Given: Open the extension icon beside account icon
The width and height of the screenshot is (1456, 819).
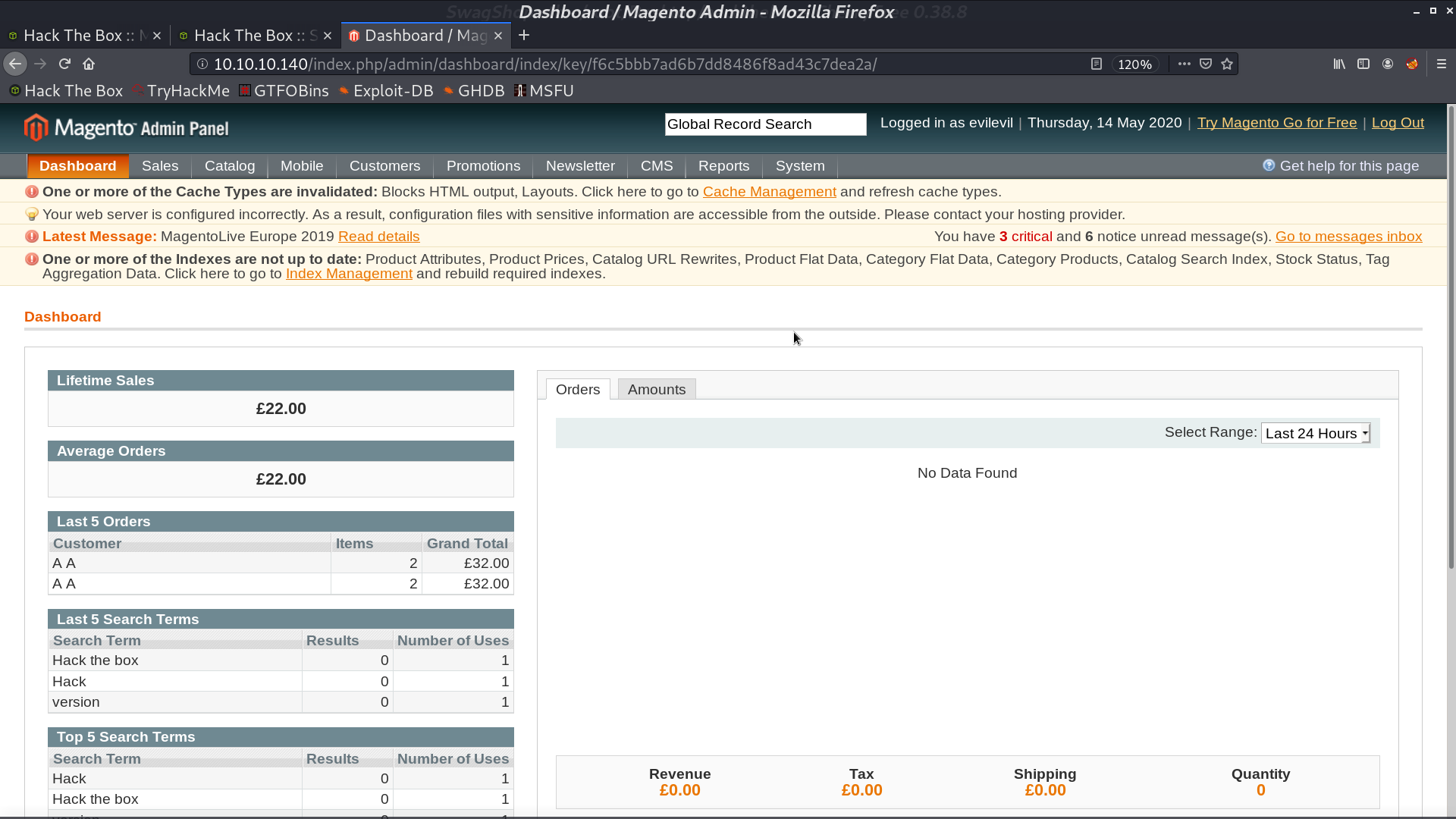Looking at the screenshot, I should point(1412,64).
